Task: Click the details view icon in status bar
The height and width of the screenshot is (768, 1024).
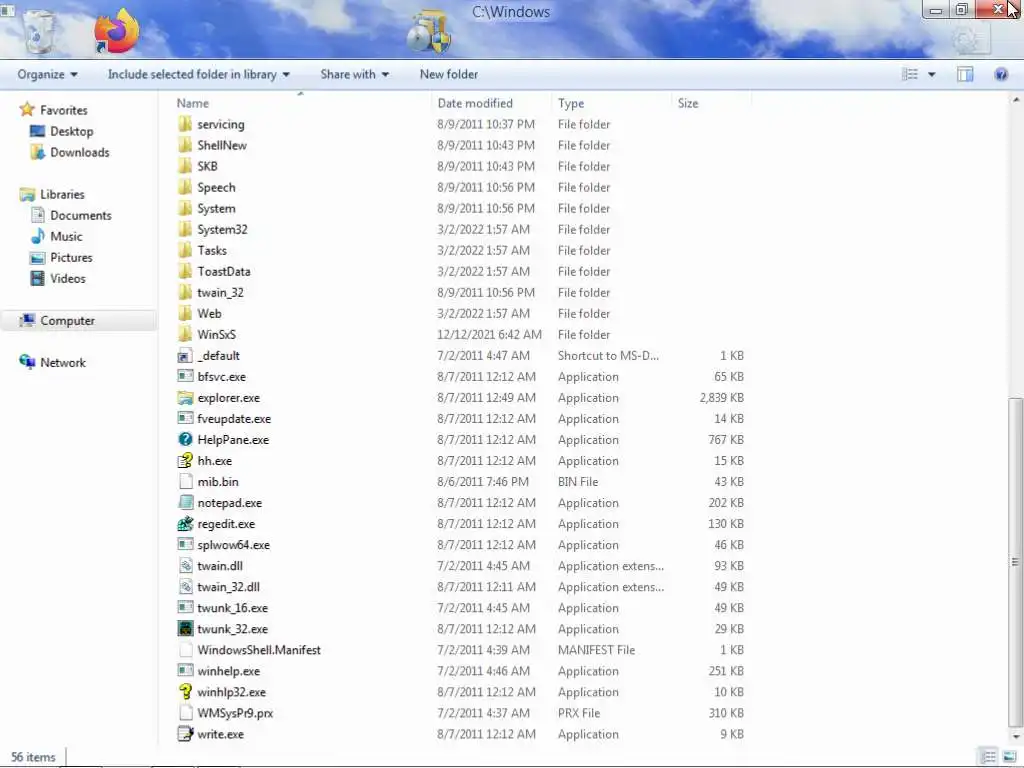Action: click(x=989, y=757)
